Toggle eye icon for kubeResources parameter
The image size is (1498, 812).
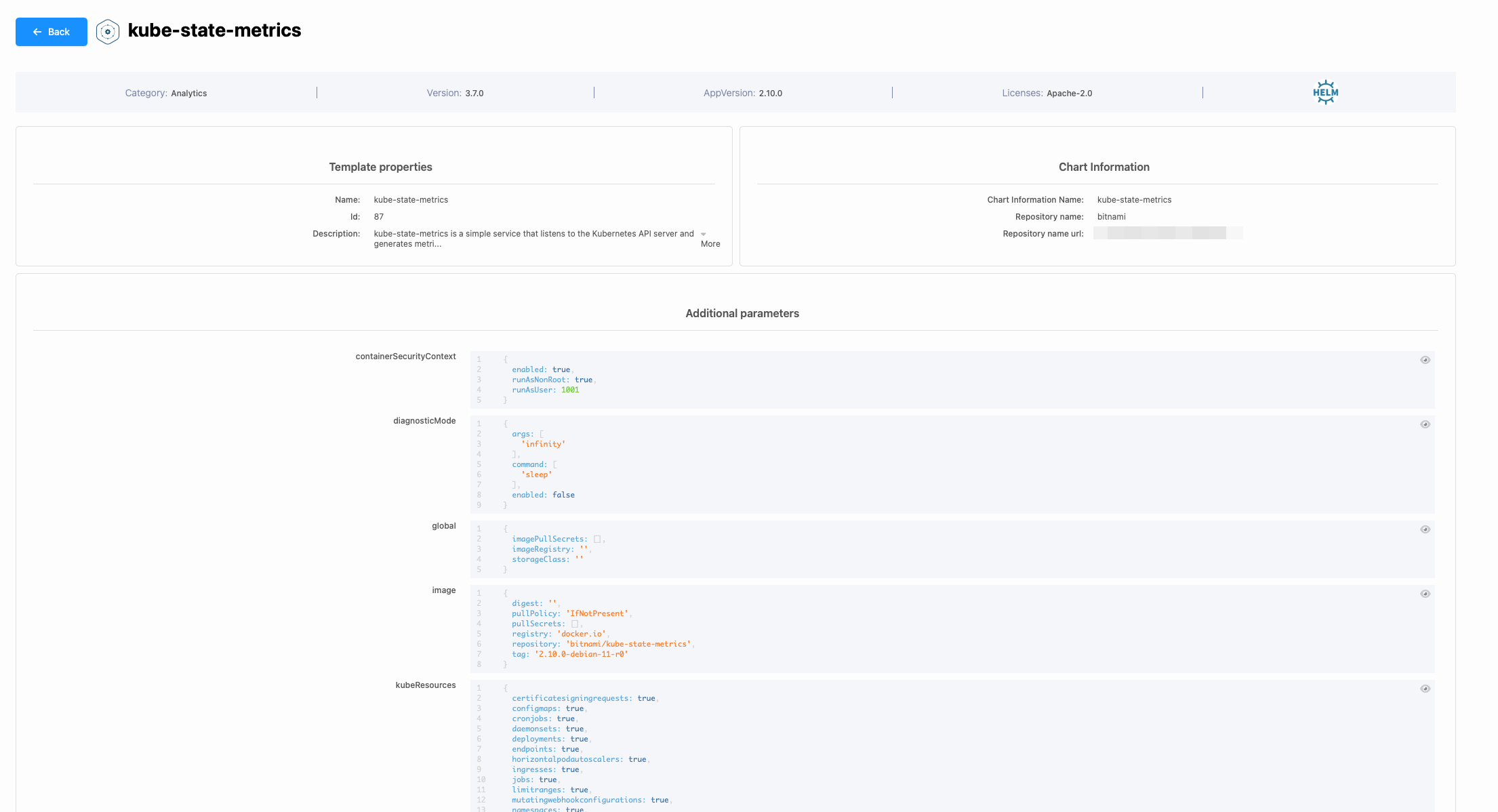click(1425, 689)
